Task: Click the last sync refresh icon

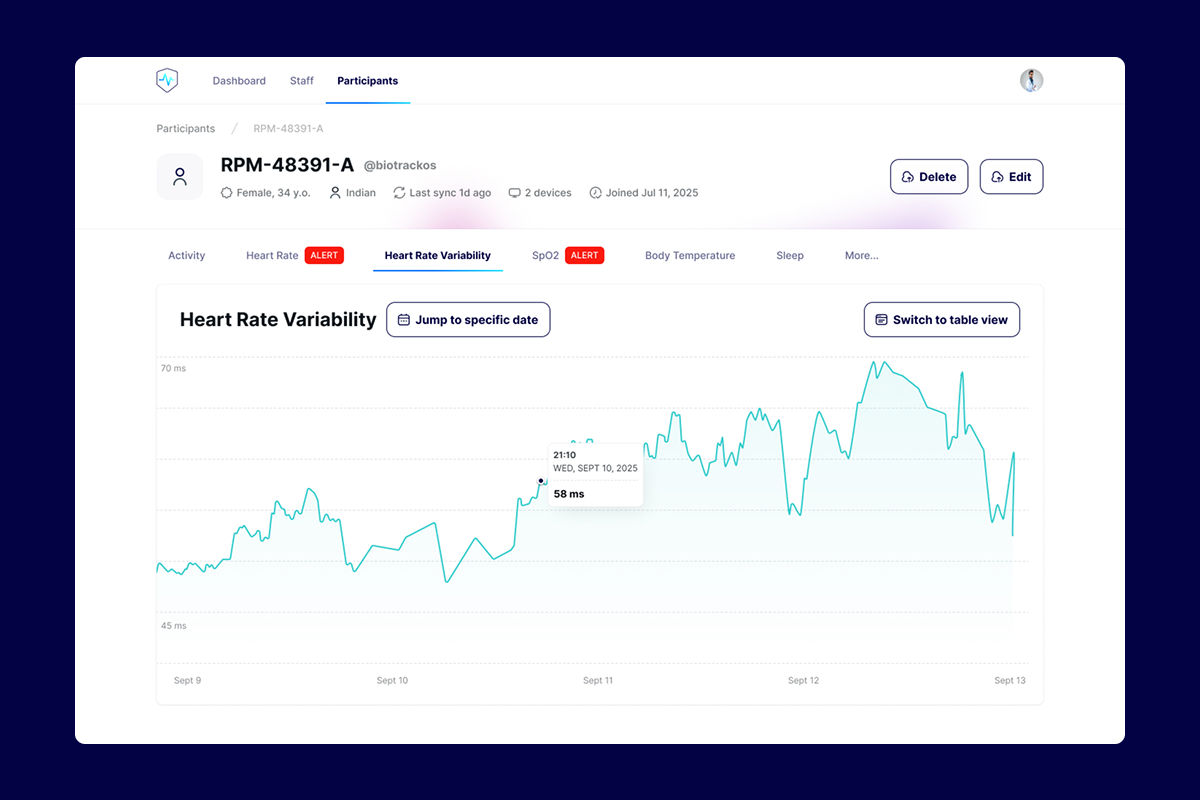Action: pyautogui.click(x=399, y=193)
